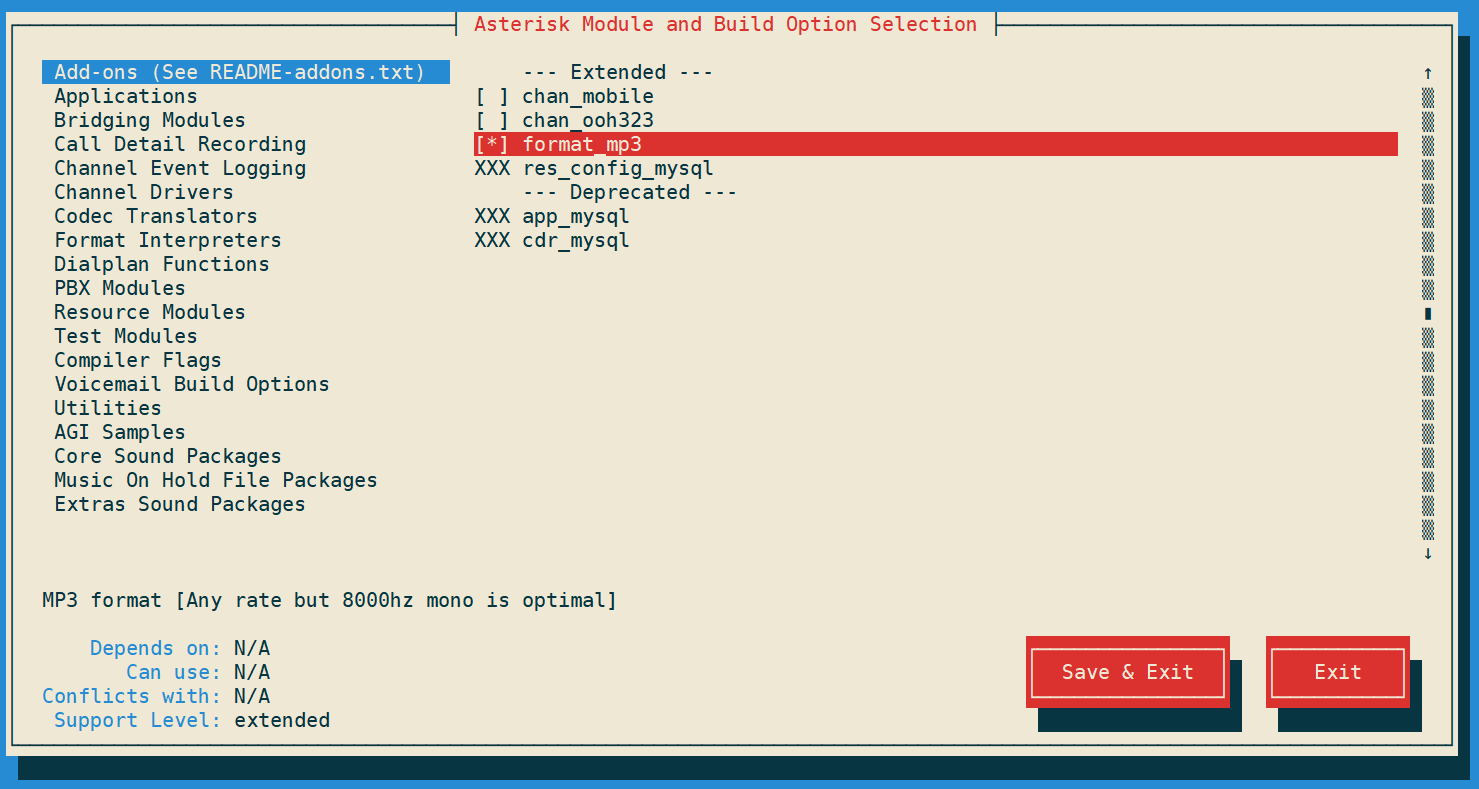Click the Depends on N/A value

point(252,648)
